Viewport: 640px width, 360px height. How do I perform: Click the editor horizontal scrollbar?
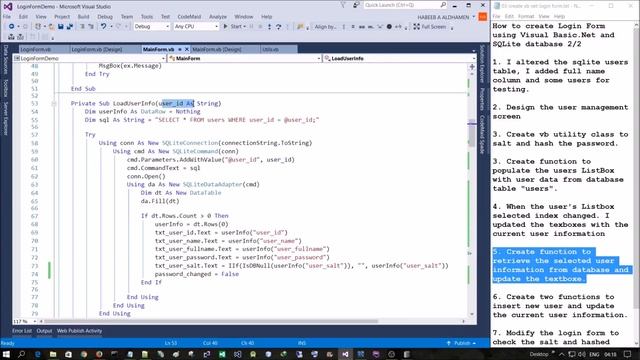coord(210,322)
